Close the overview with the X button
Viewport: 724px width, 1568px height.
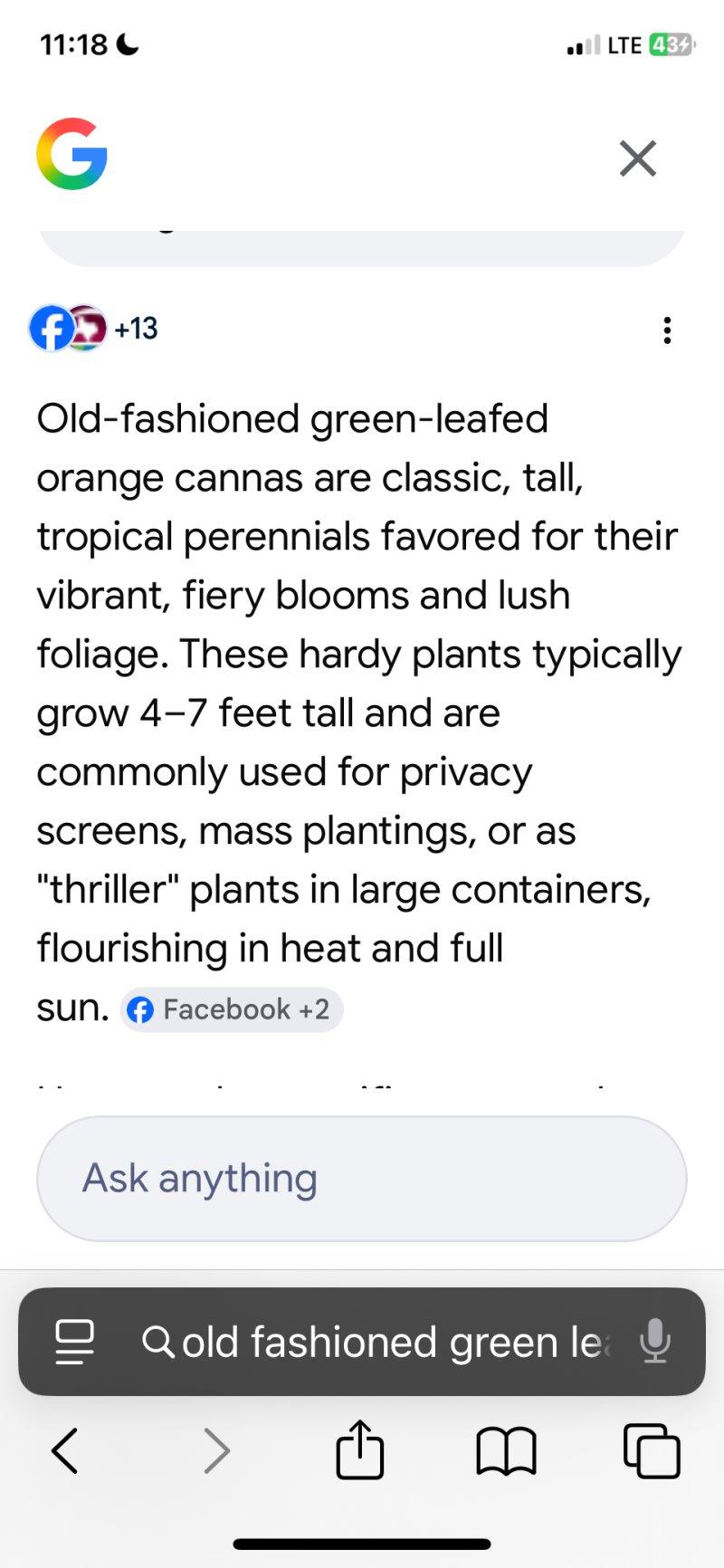click(637, 159)
